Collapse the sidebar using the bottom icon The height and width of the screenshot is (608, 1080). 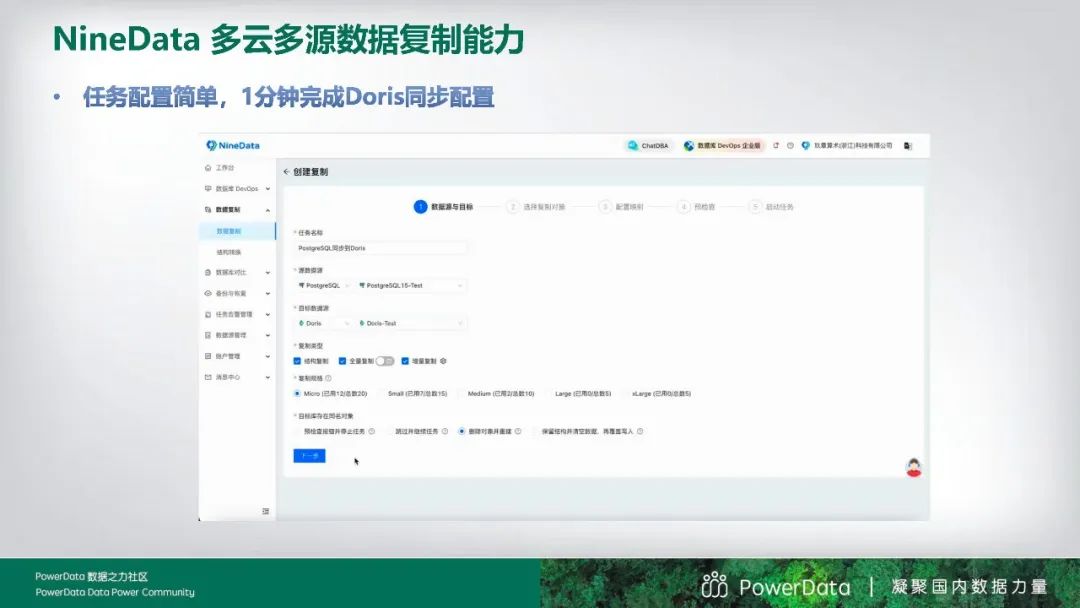coord(266,511)
